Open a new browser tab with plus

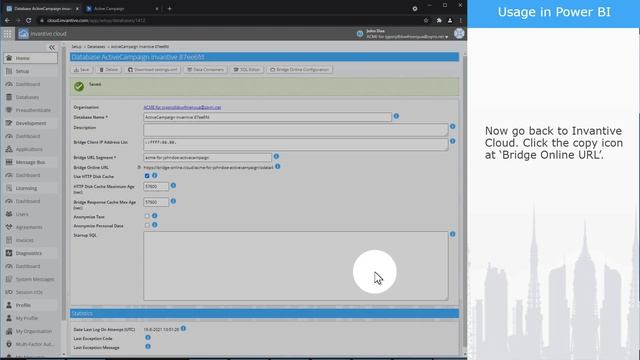click(169, 8)
